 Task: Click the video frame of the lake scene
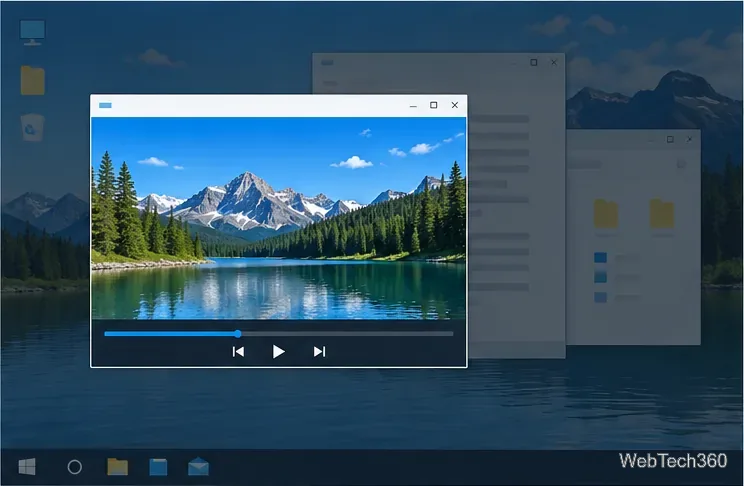coord(279,218)
